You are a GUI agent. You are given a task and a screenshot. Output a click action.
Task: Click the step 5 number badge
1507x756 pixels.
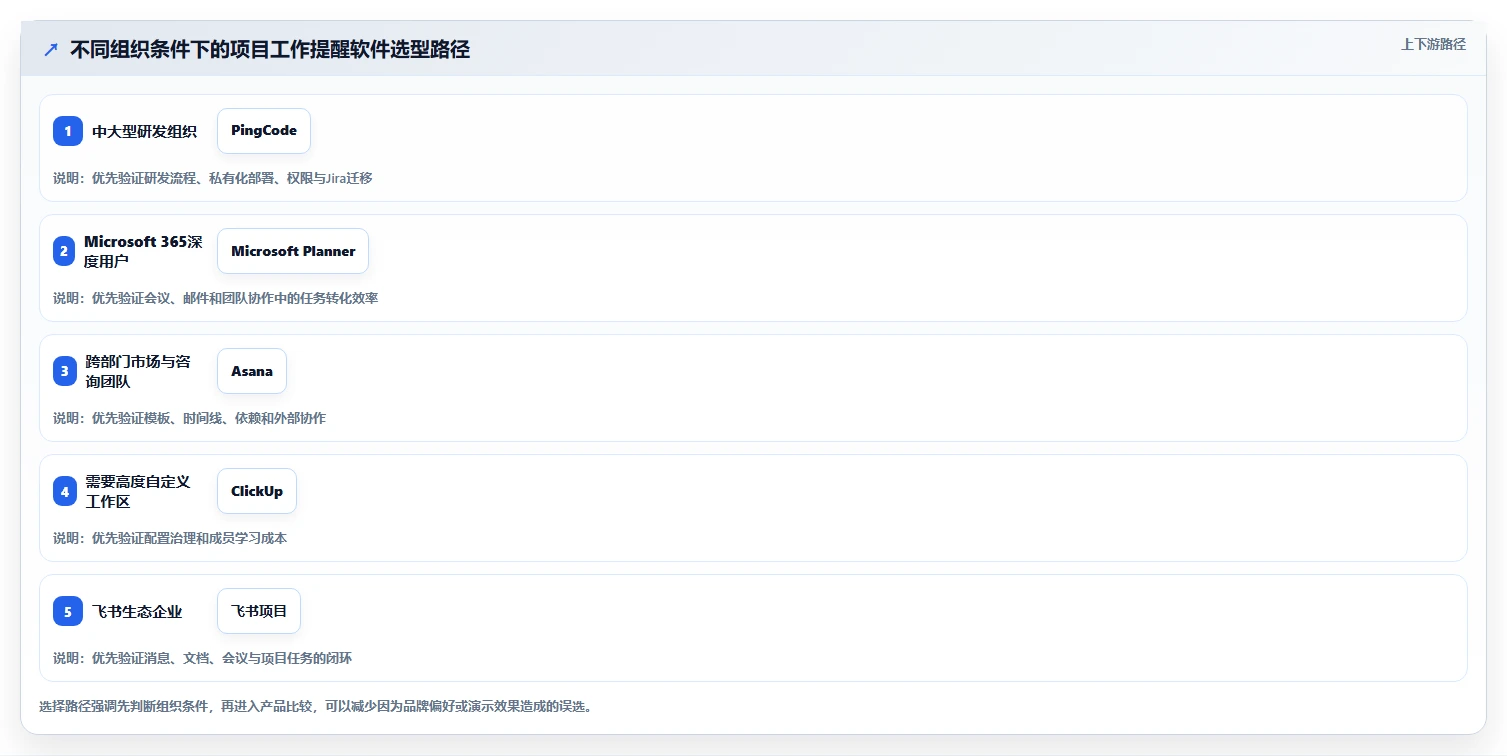67,611
